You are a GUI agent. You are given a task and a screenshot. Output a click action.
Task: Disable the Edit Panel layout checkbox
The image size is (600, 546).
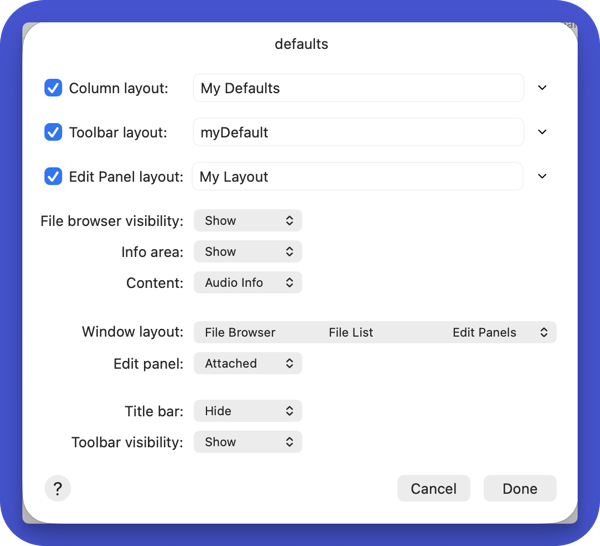[53, 177]
